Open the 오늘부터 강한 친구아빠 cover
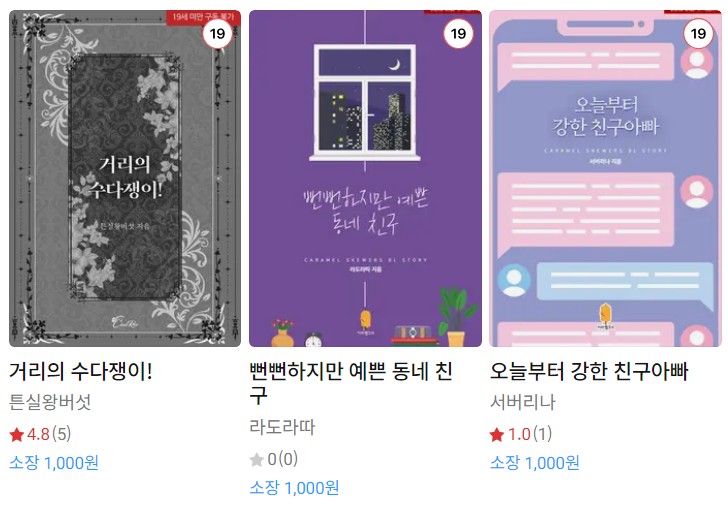 coord(605,178)
